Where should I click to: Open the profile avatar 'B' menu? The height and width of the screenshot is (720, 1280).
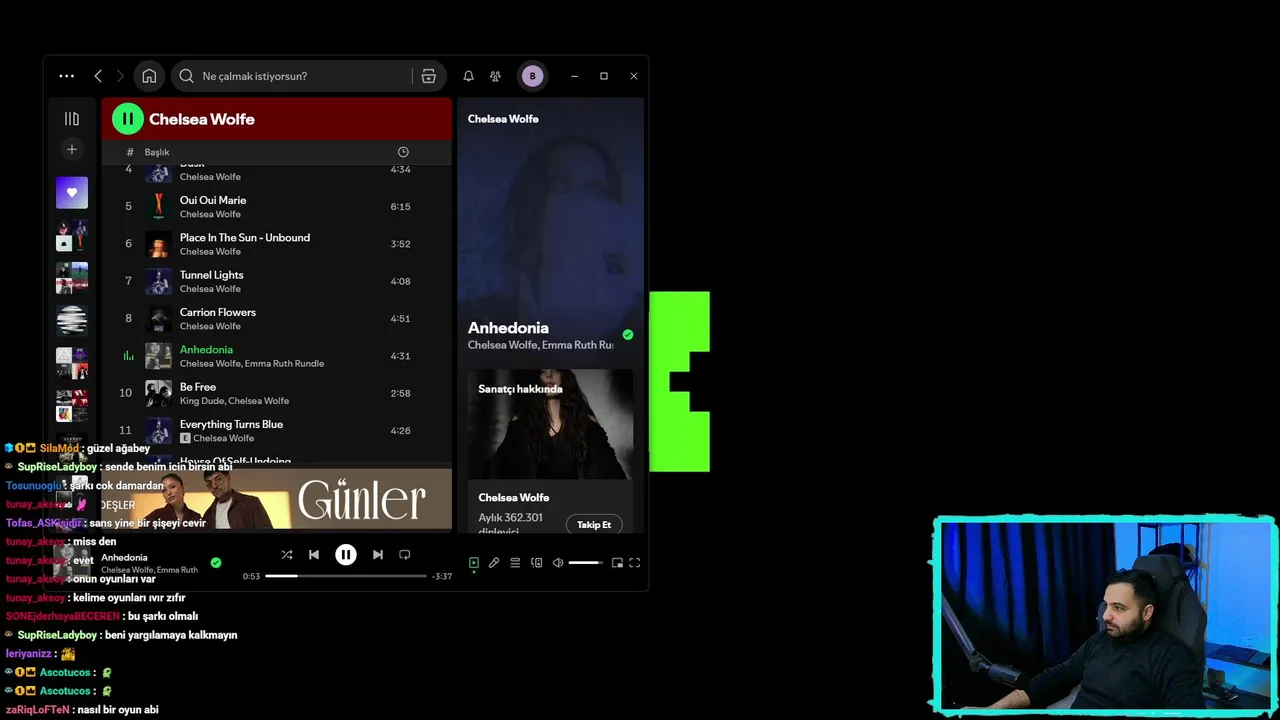[x=532, y=76]
